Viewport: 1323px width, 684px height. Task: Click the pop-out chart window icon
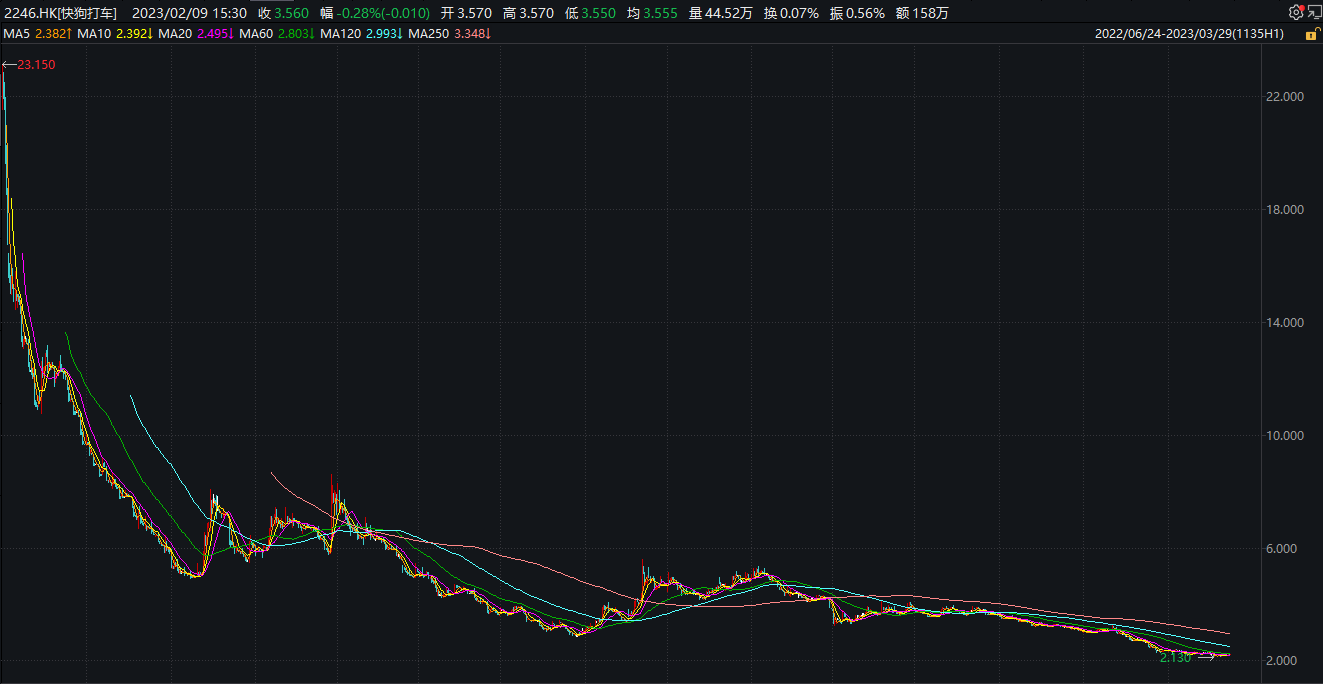pos(1313,13)
